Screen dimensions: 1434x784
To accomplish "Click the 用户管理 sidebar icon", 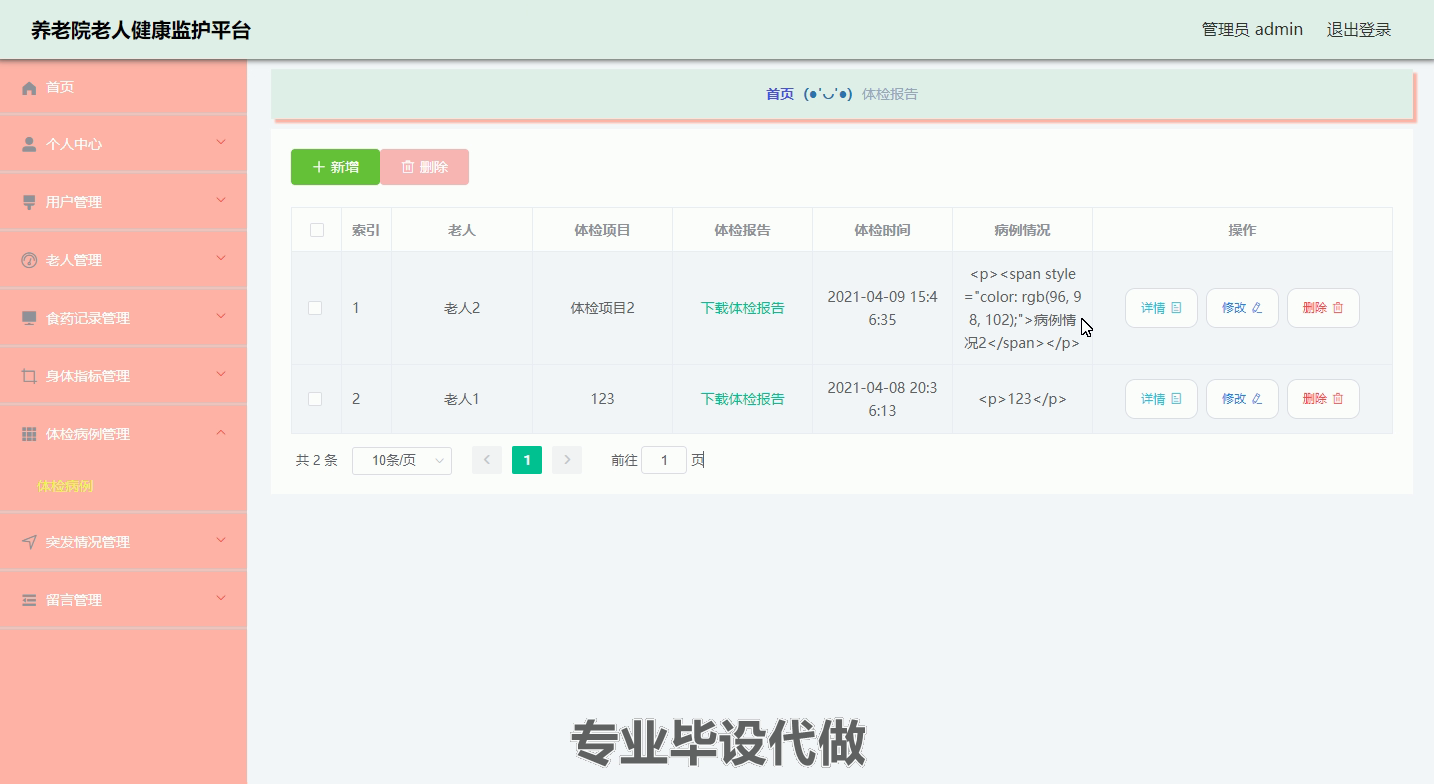I will click(29, 202).
